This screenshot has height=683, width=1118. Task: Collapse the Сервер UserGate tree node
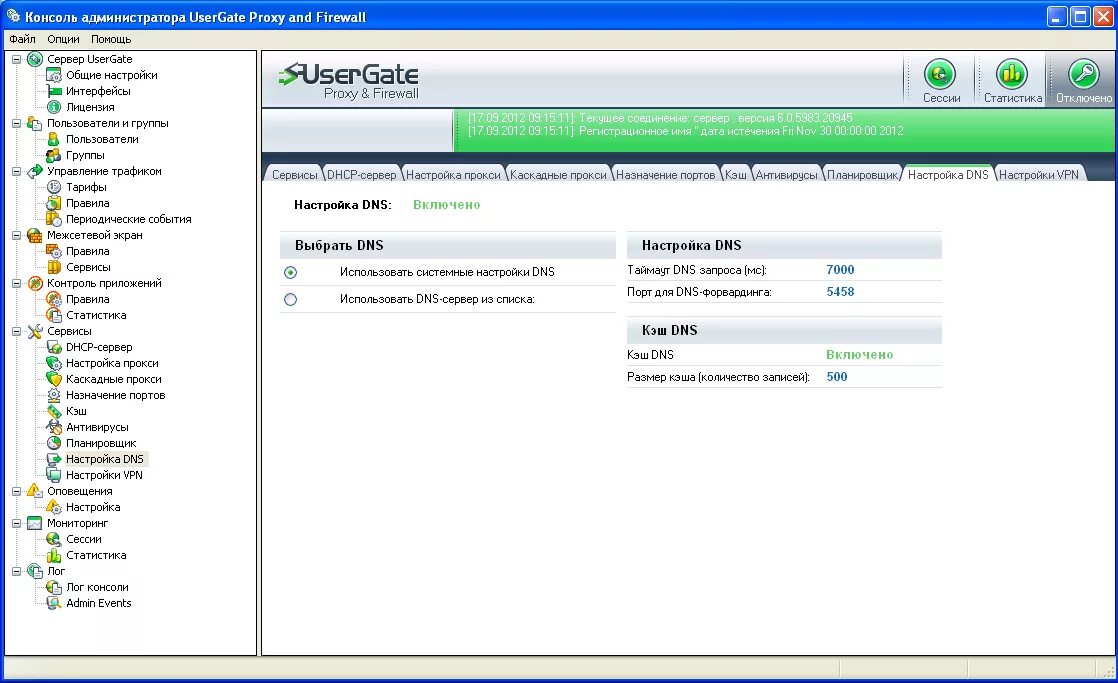coord(16,59)
